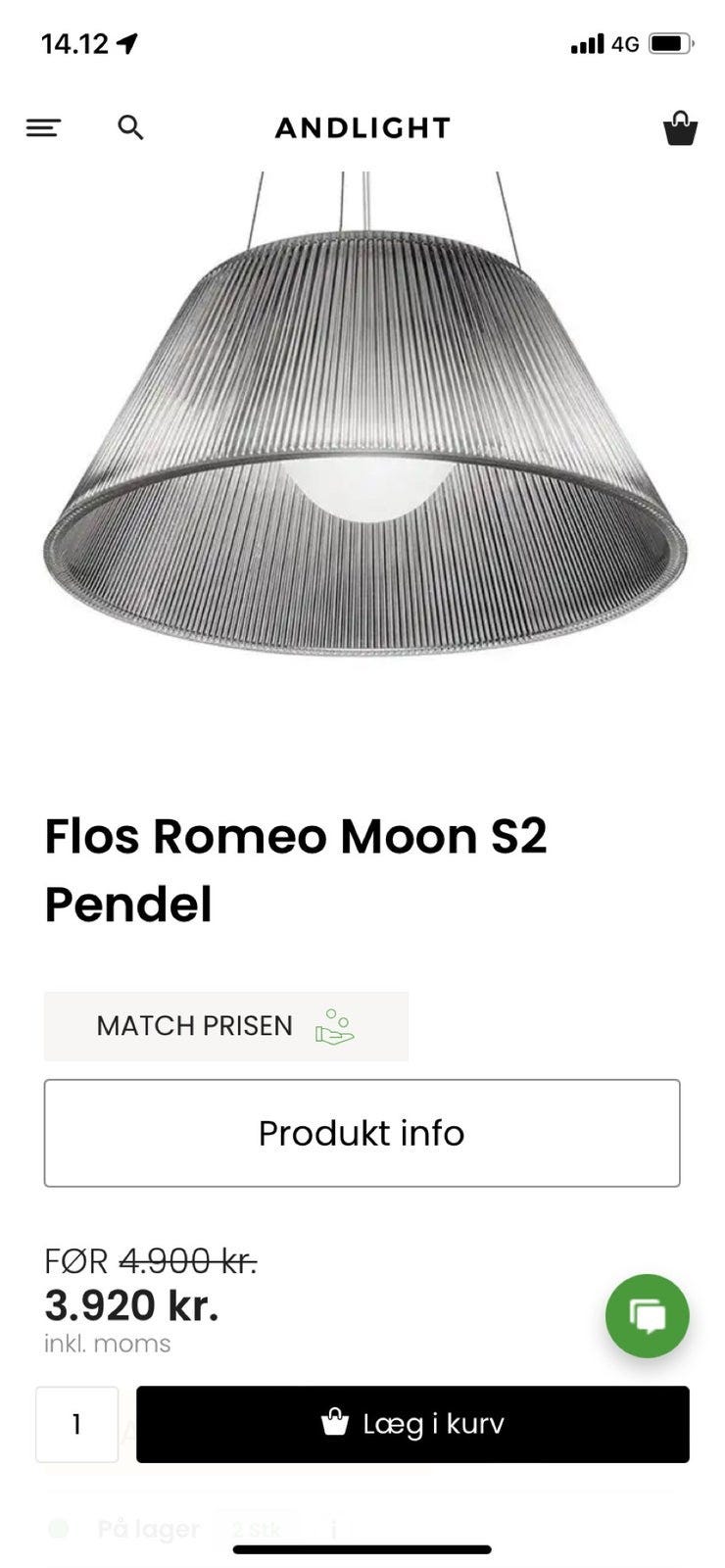The height and width of the screenshot is (1568, 725).
Task: Tap the battery indicator in status bar
Action: point(671,44)
